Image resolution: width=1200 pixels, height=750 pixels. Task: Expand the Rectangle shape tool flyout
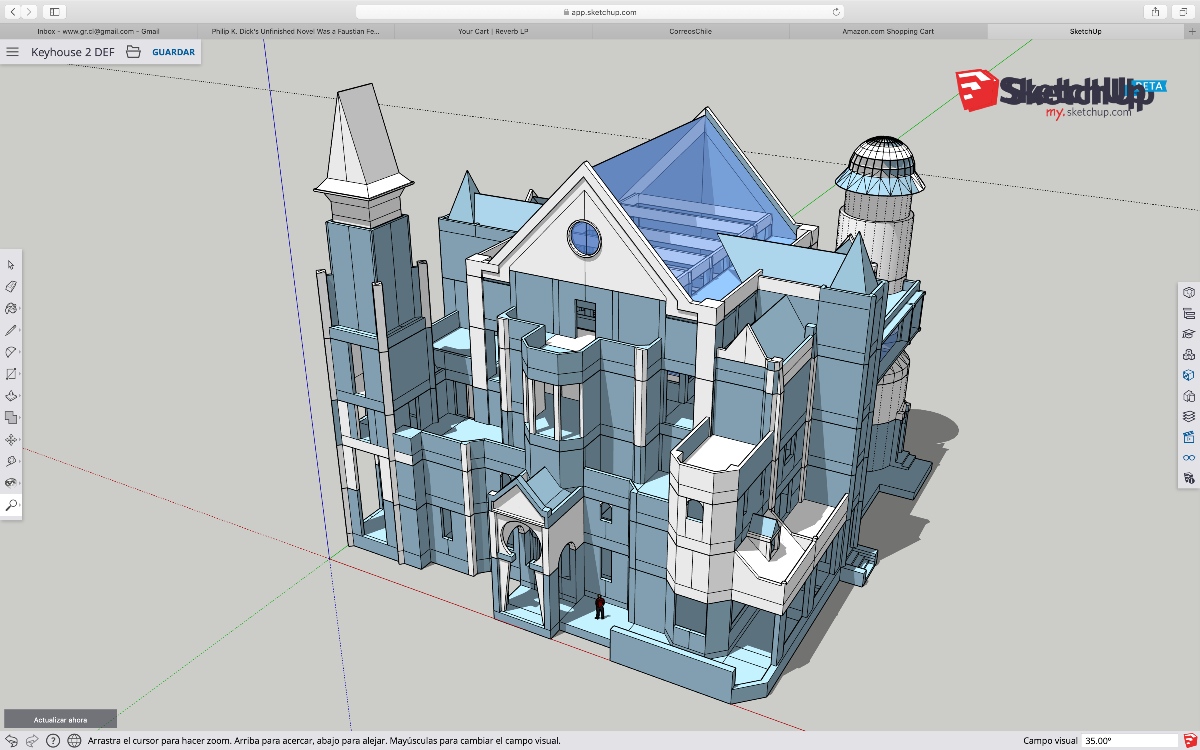point(11,374)
